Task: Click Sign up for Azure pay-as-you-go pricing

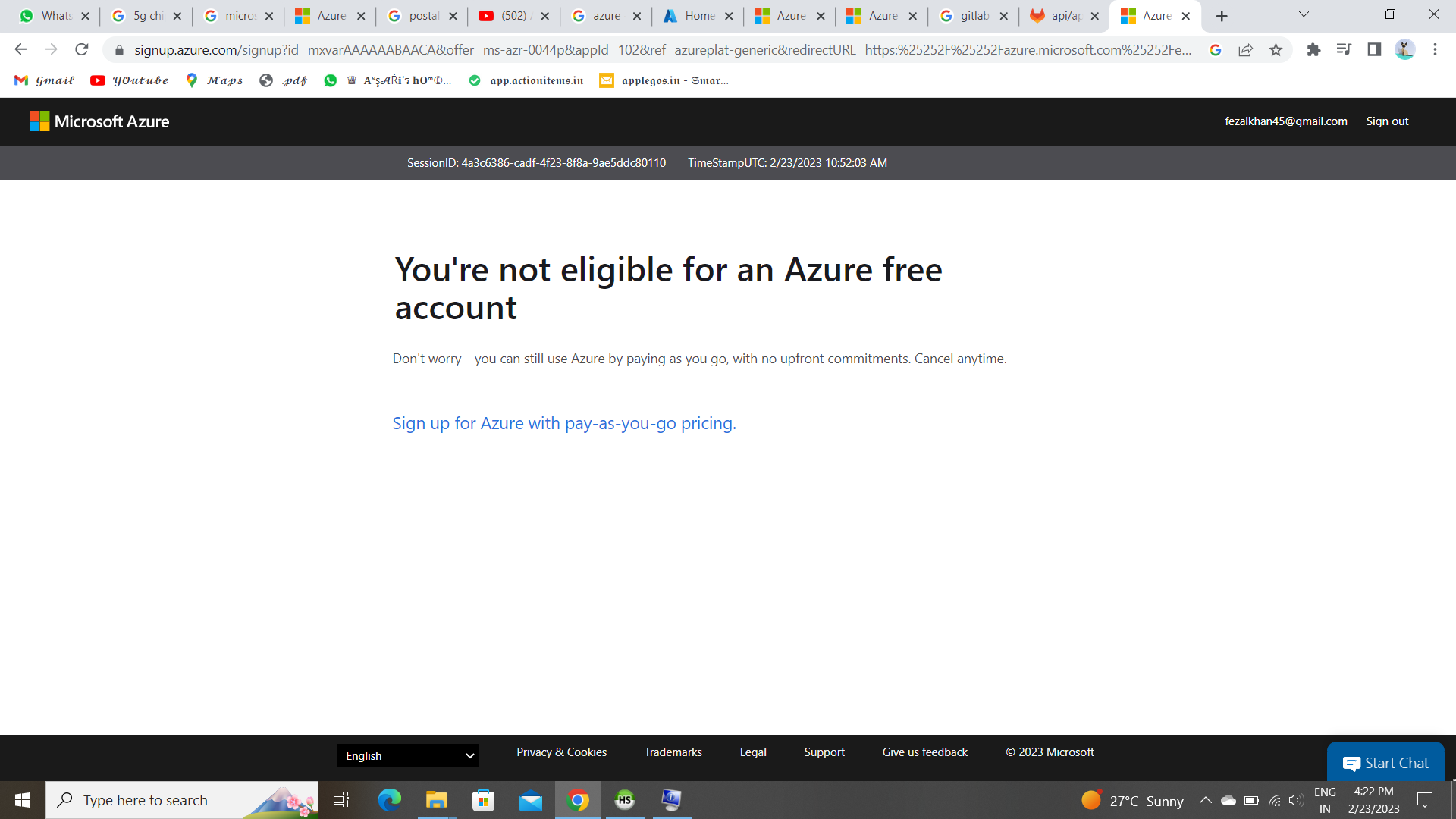Action: pos(563,423)
